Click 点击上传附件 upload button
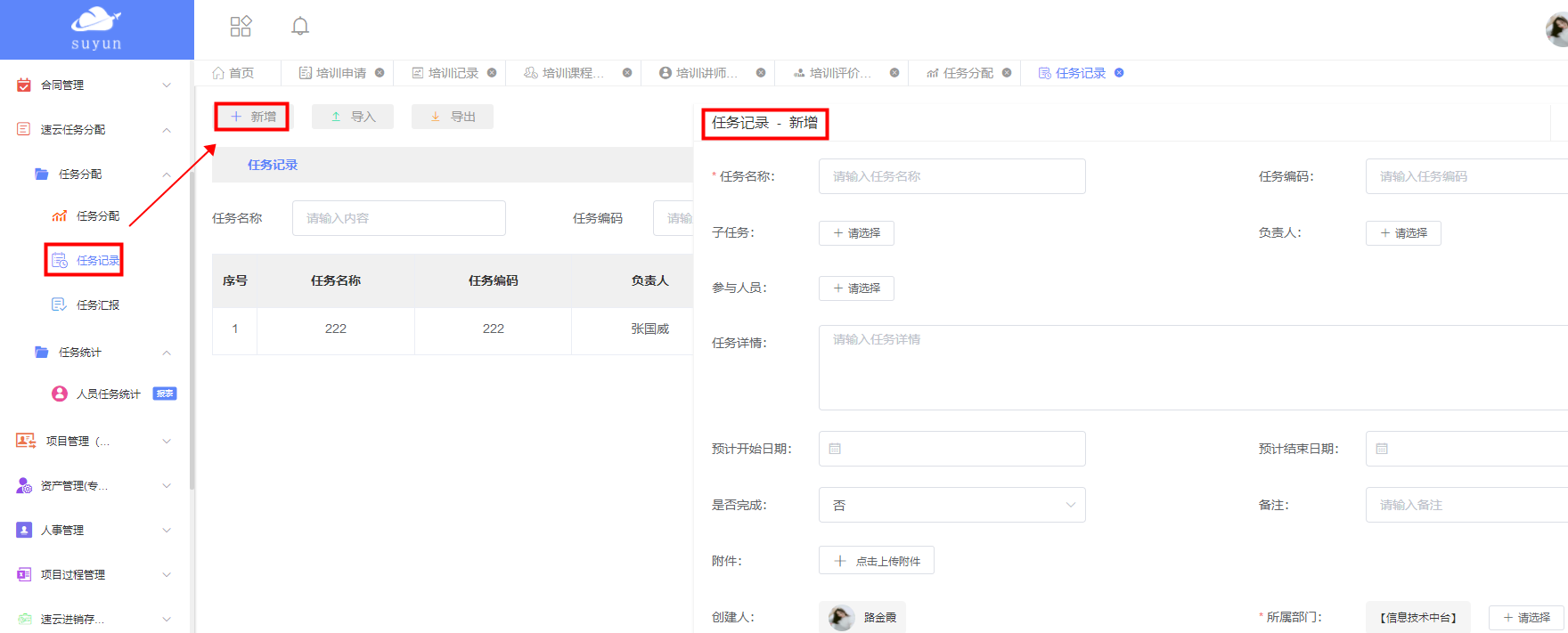 point(877,561)
